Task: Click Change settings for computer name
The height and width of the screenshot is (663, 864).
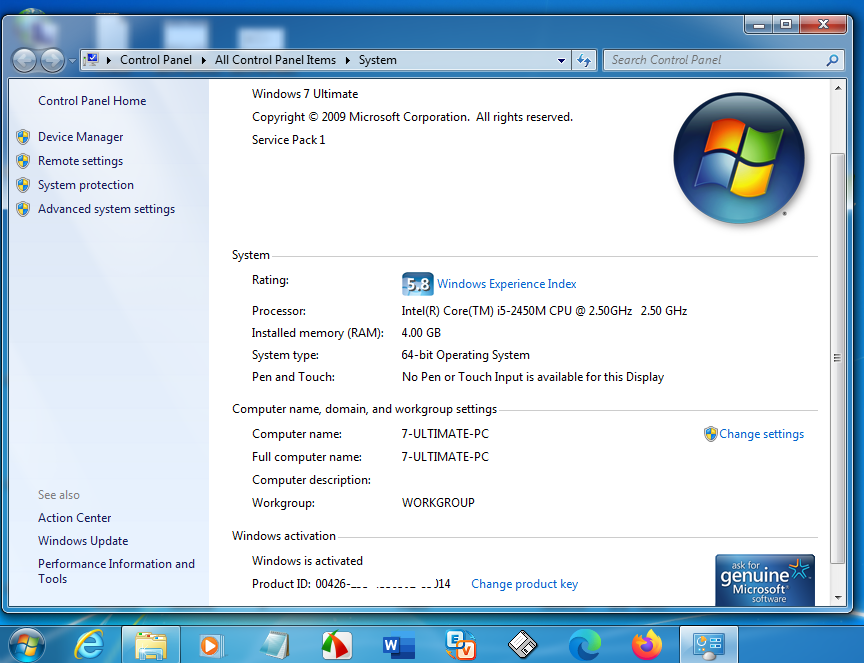Action: click(762, 434)
